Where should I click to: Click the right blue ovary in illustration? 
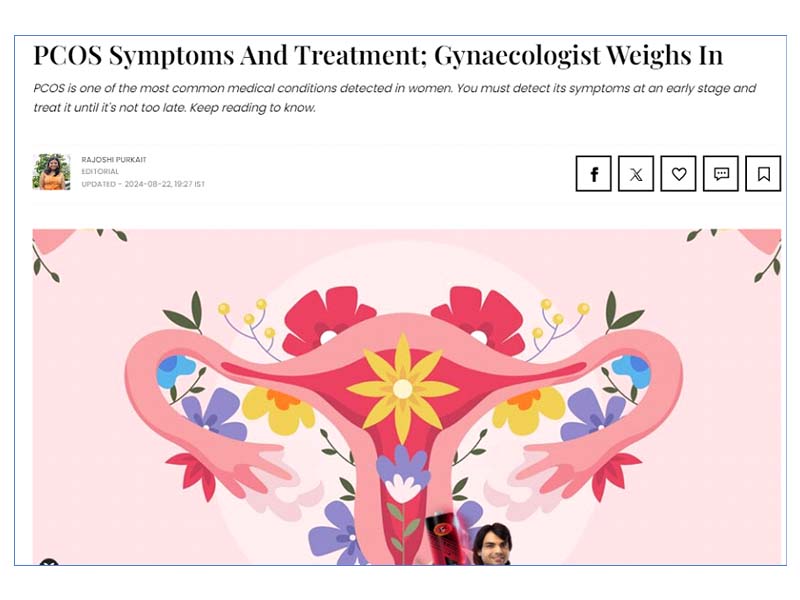click(x=631, y=371)
